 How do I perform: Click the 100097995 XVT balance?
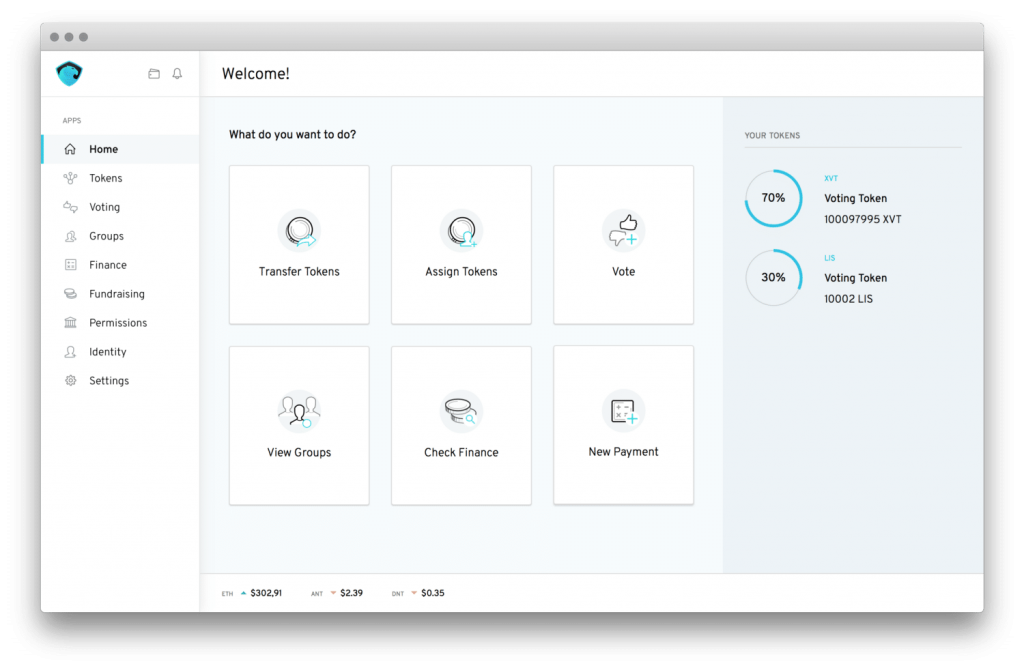863,219
